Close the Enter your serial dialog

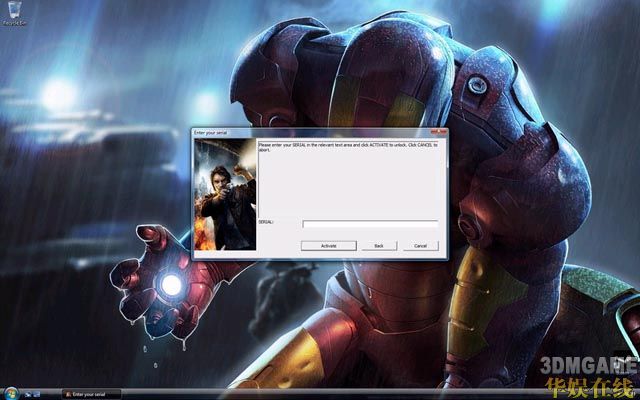coord(439,132)
